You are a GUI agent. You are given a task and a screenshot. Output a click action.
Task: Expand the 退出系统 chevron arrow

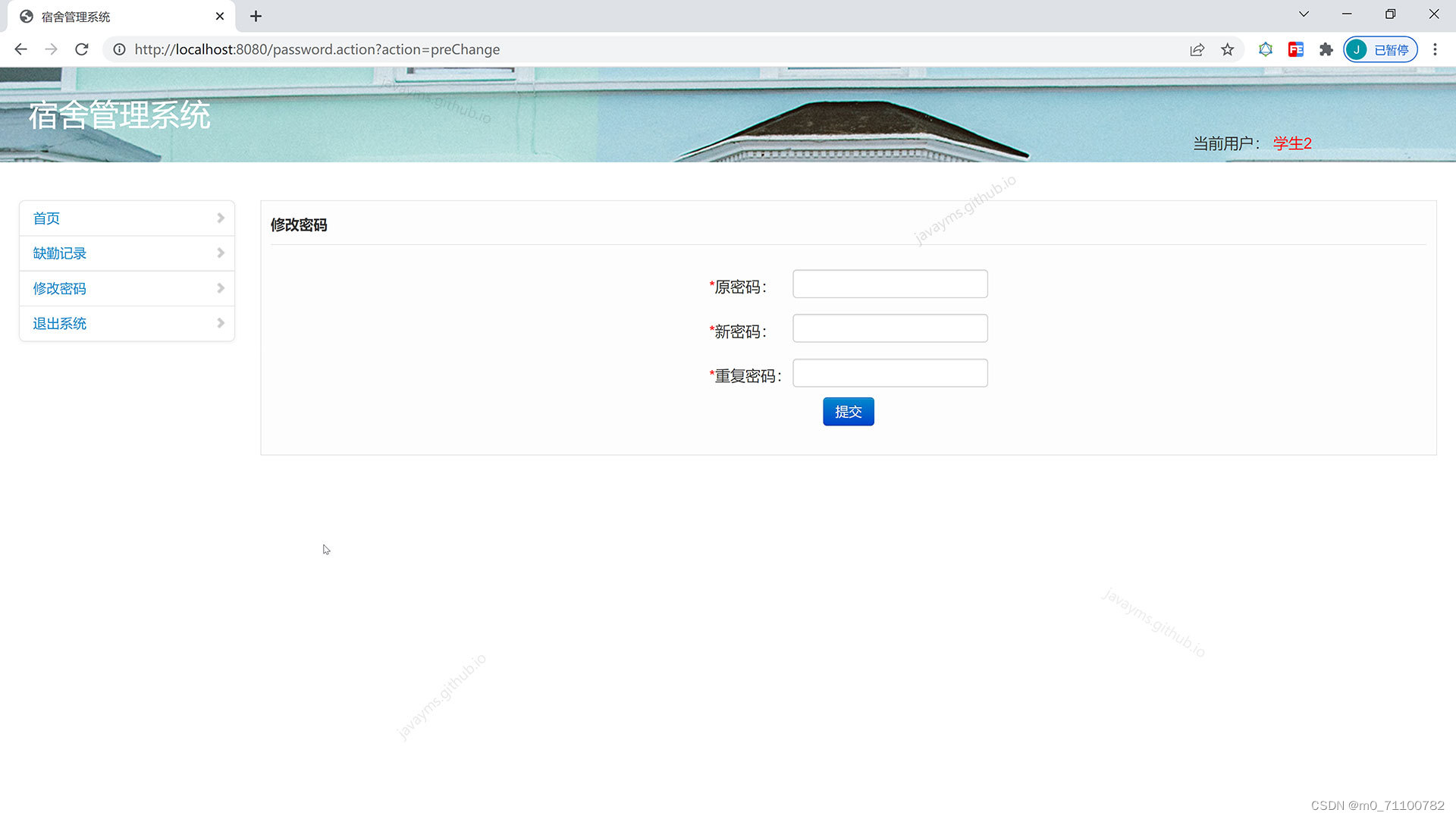click(221, 323)
